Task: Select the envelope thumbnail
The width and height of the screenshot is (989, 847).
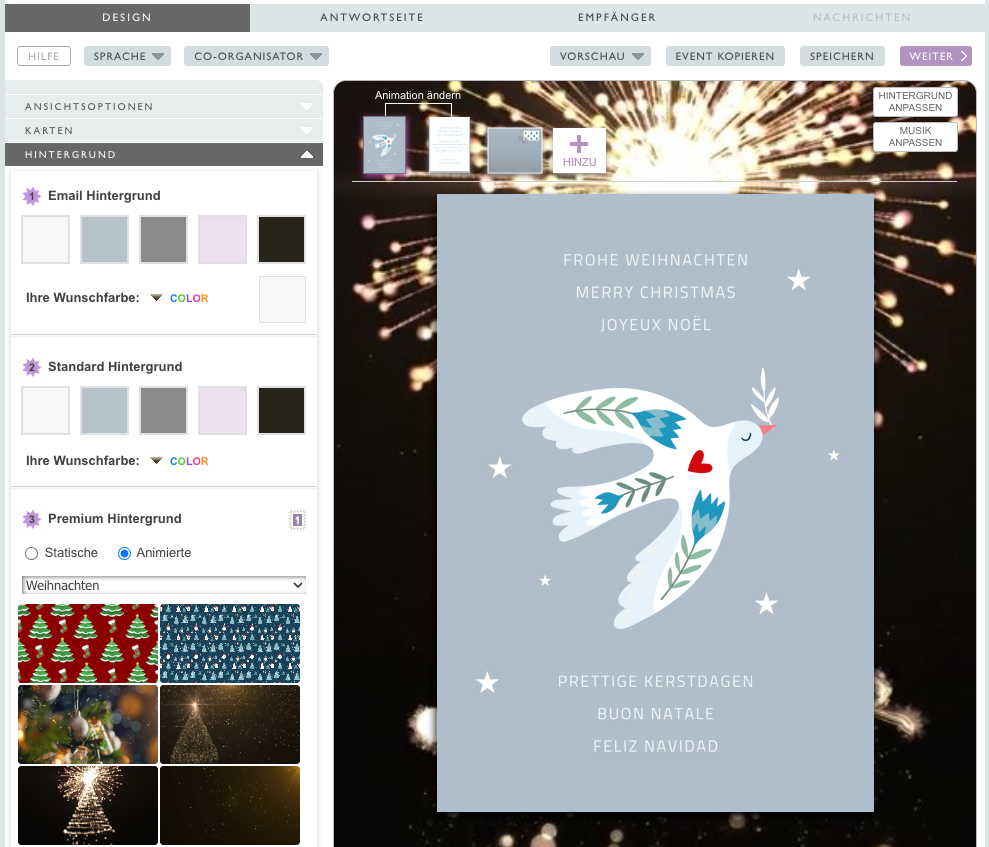Action: (x=515, y=150)
